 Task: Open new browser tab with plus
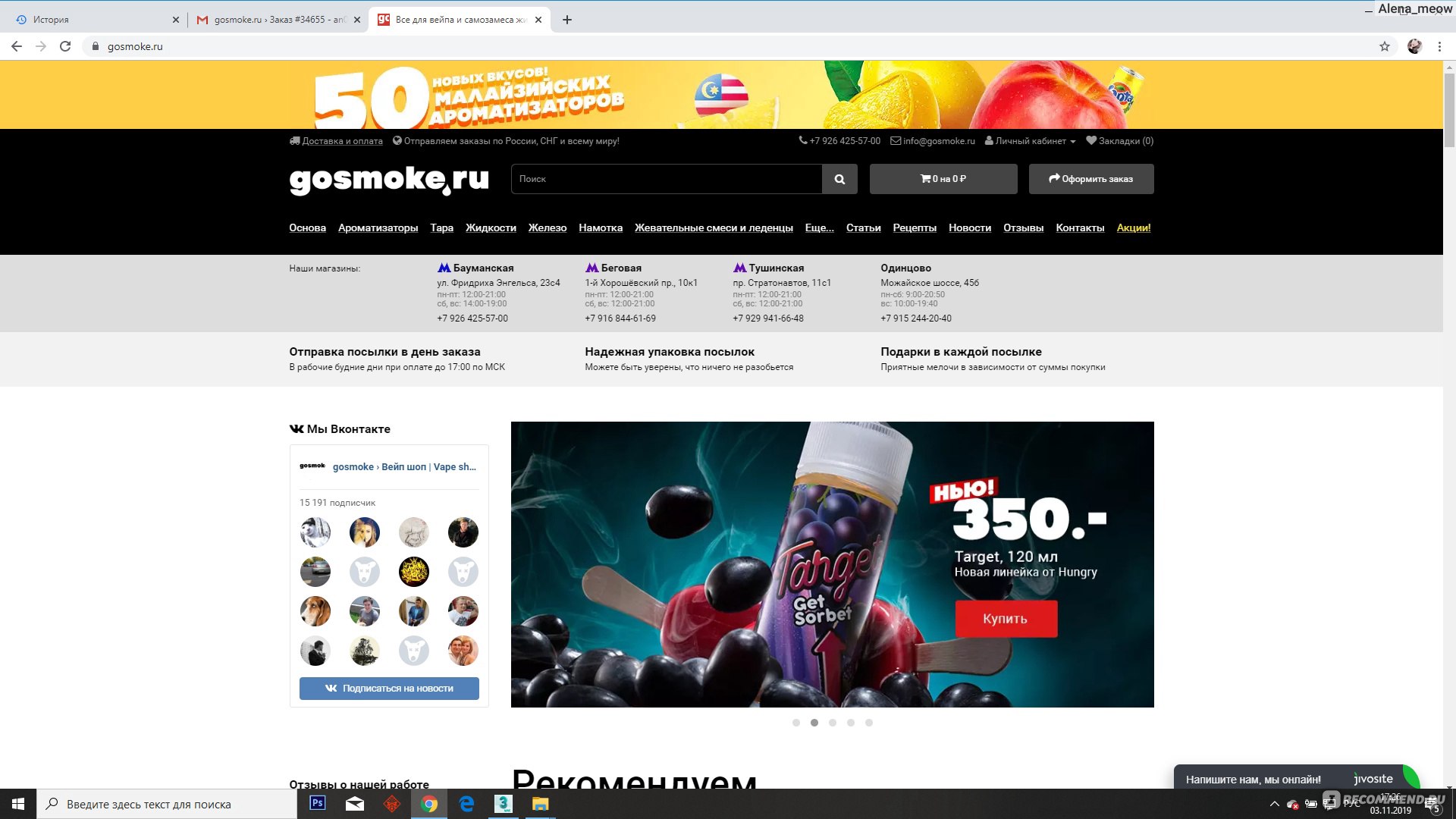(x=567, y=20)
